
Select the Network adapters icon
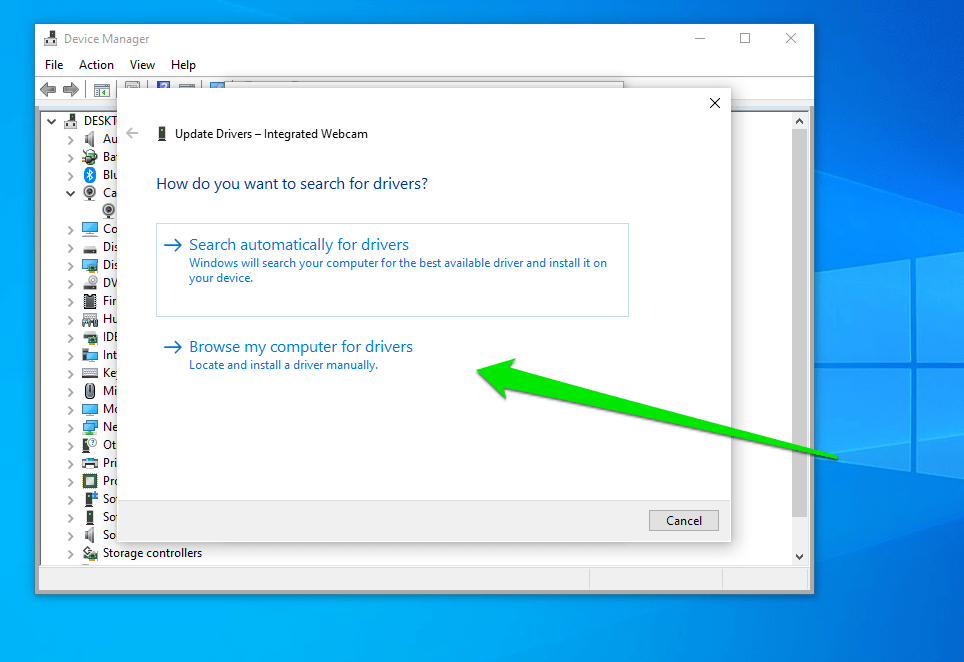click(x=90, y=427)
